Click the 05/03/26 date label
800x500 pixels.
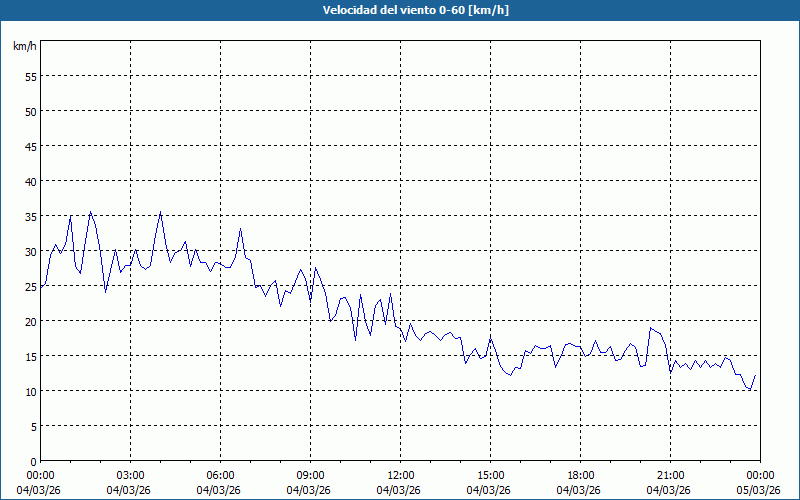[x=760, y=490]
